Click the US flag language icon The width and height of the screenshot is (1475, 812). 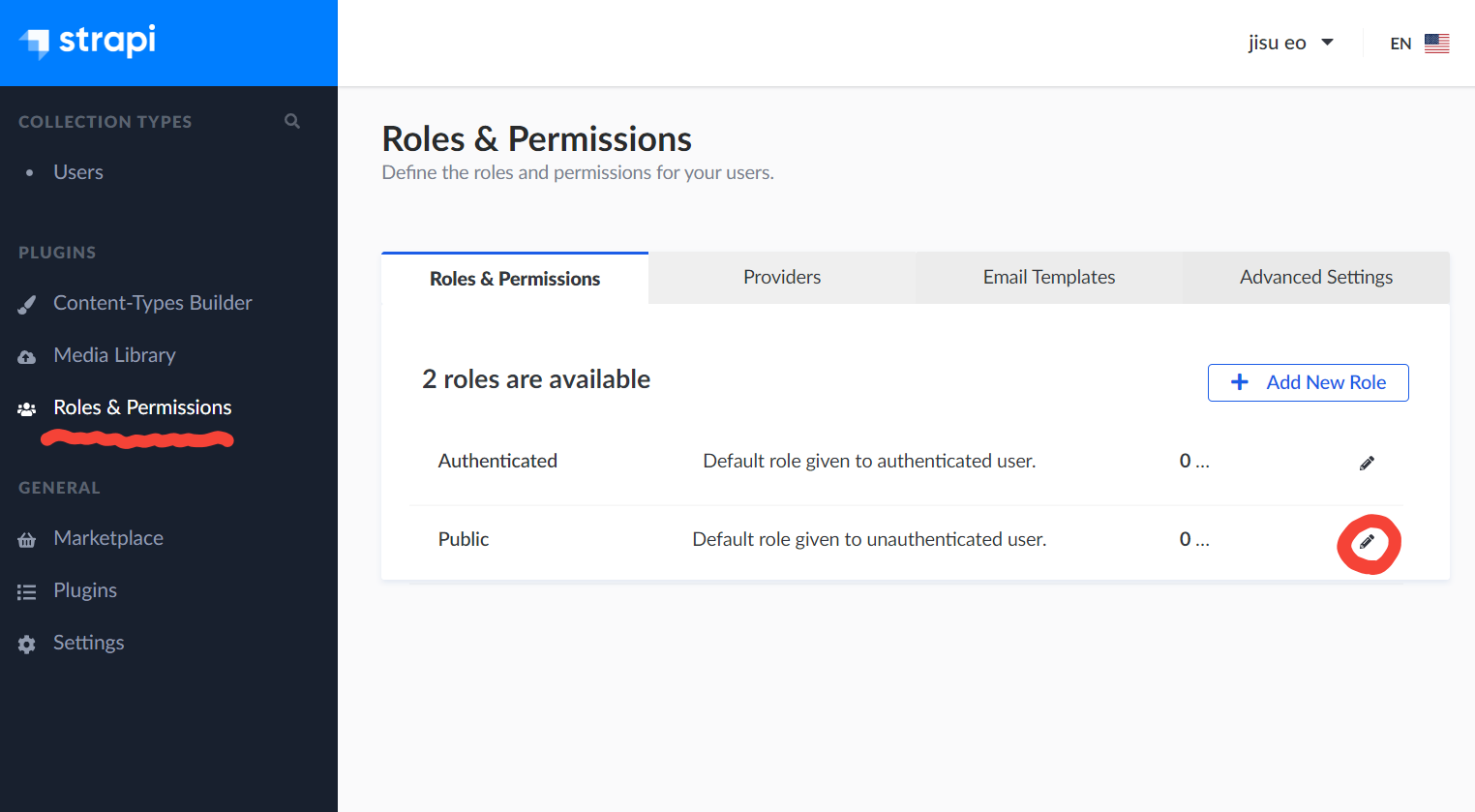[1437, 44]
